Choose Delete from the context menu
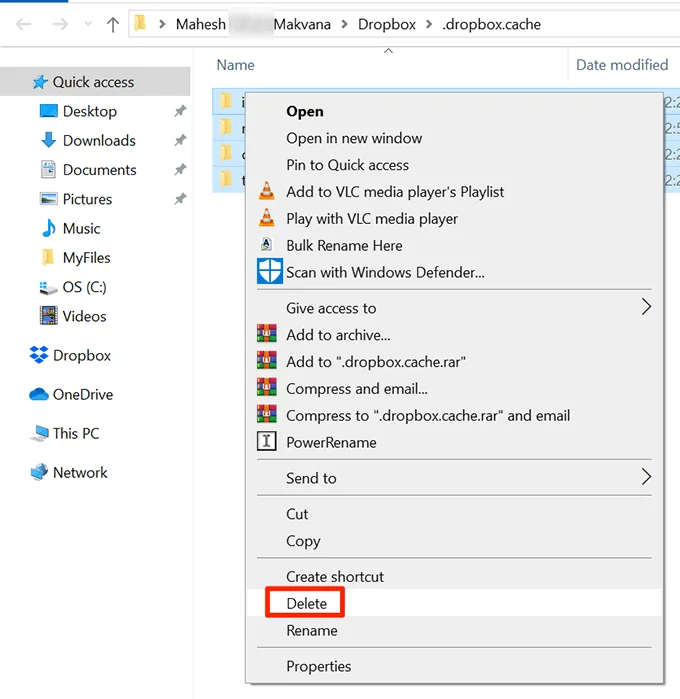The height and width of the screenshot is (699, 680). pos(454,603)
